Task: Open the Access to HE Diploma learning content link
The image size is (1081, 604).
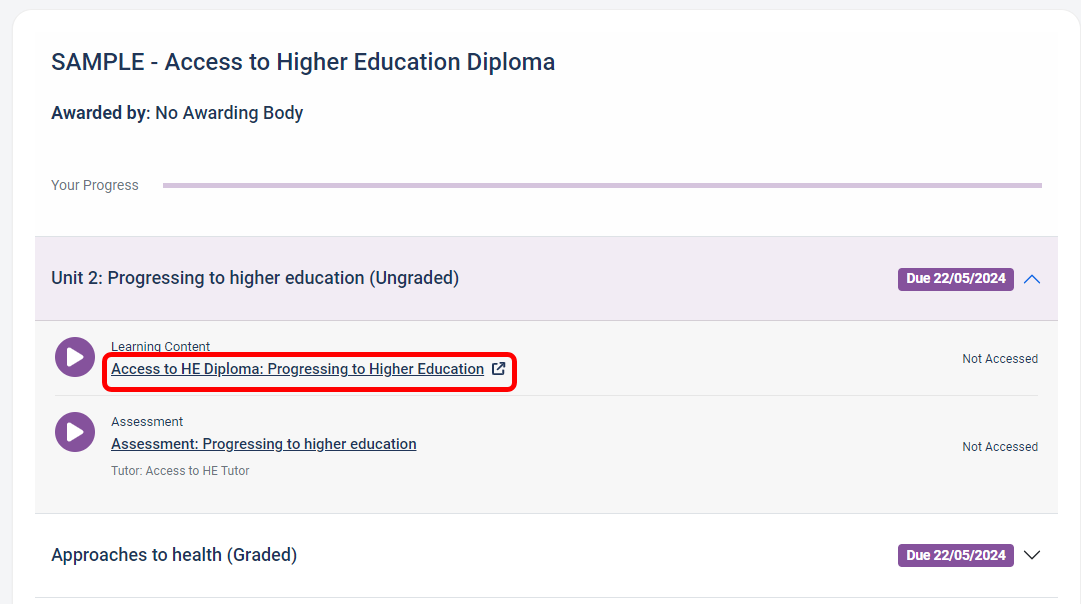Action: point(297,369)
